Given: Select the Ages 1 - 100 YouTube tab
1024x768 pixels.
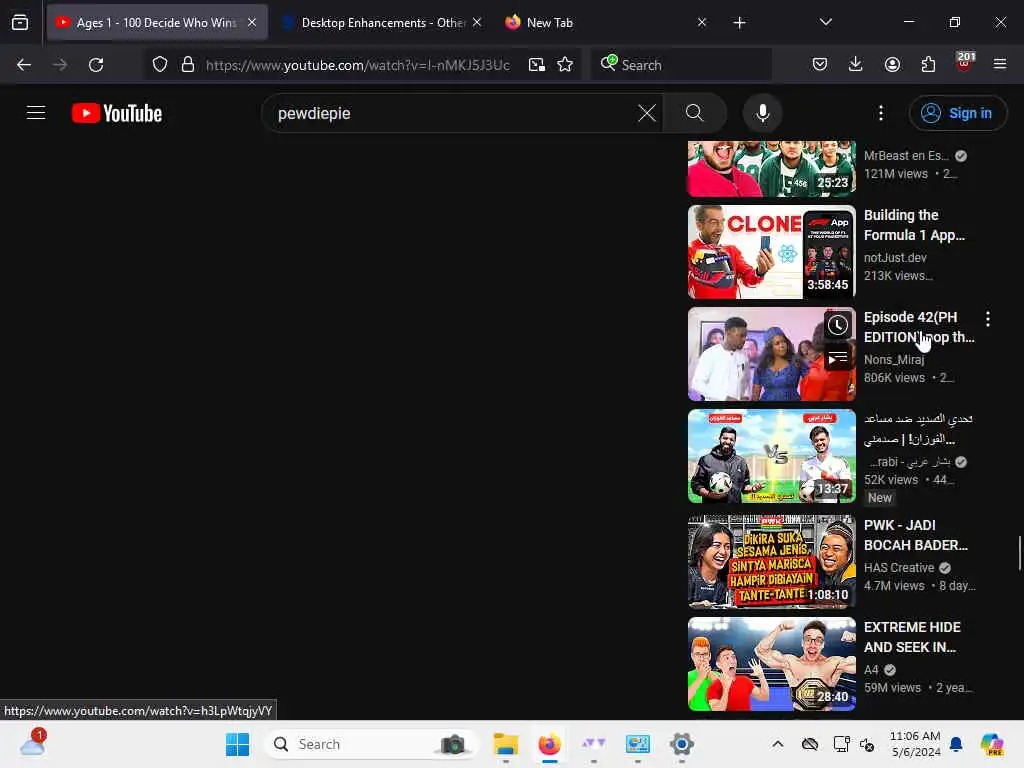Looking at the screenshot, I should click(157, 23).
